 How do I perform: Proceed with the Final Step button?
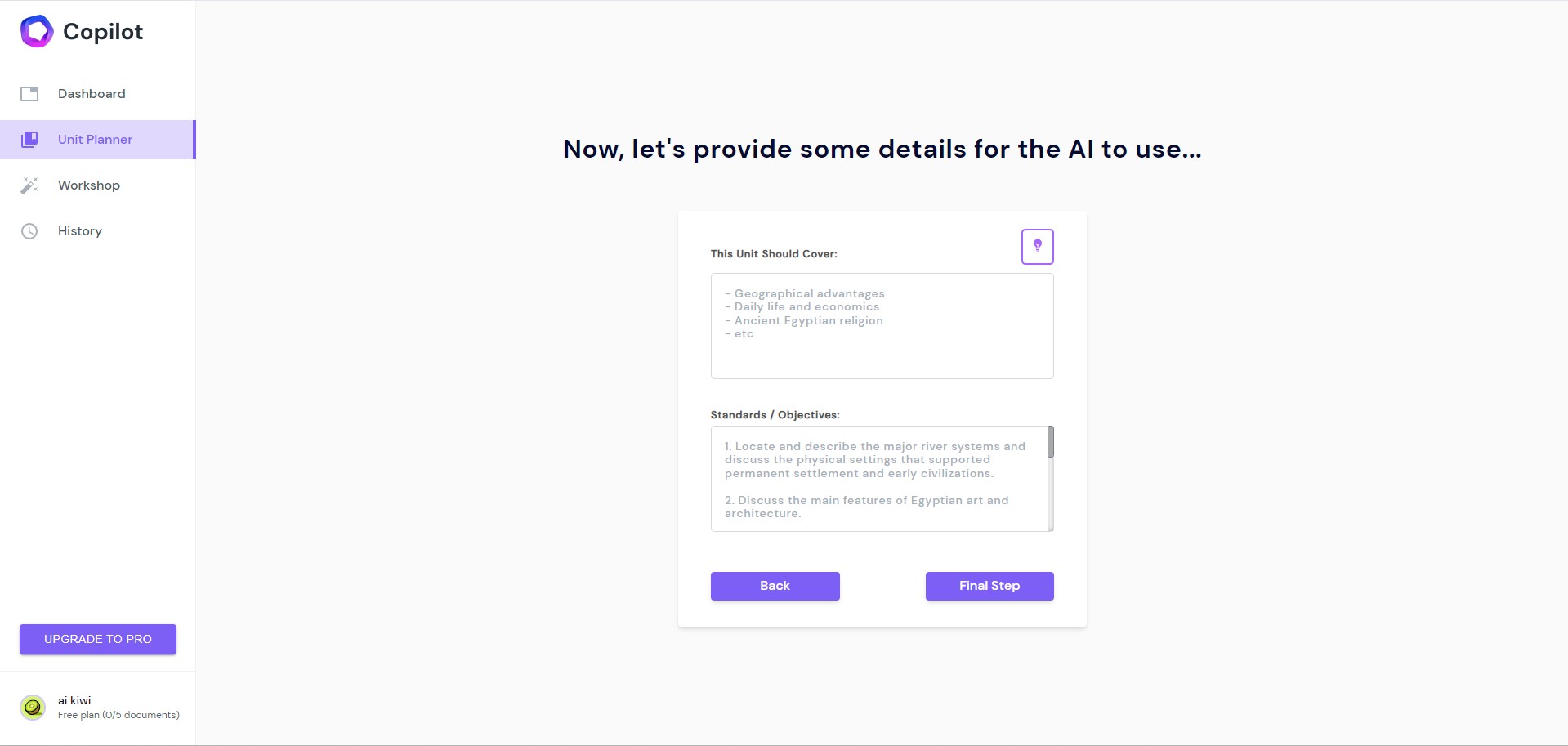[989, 586]
